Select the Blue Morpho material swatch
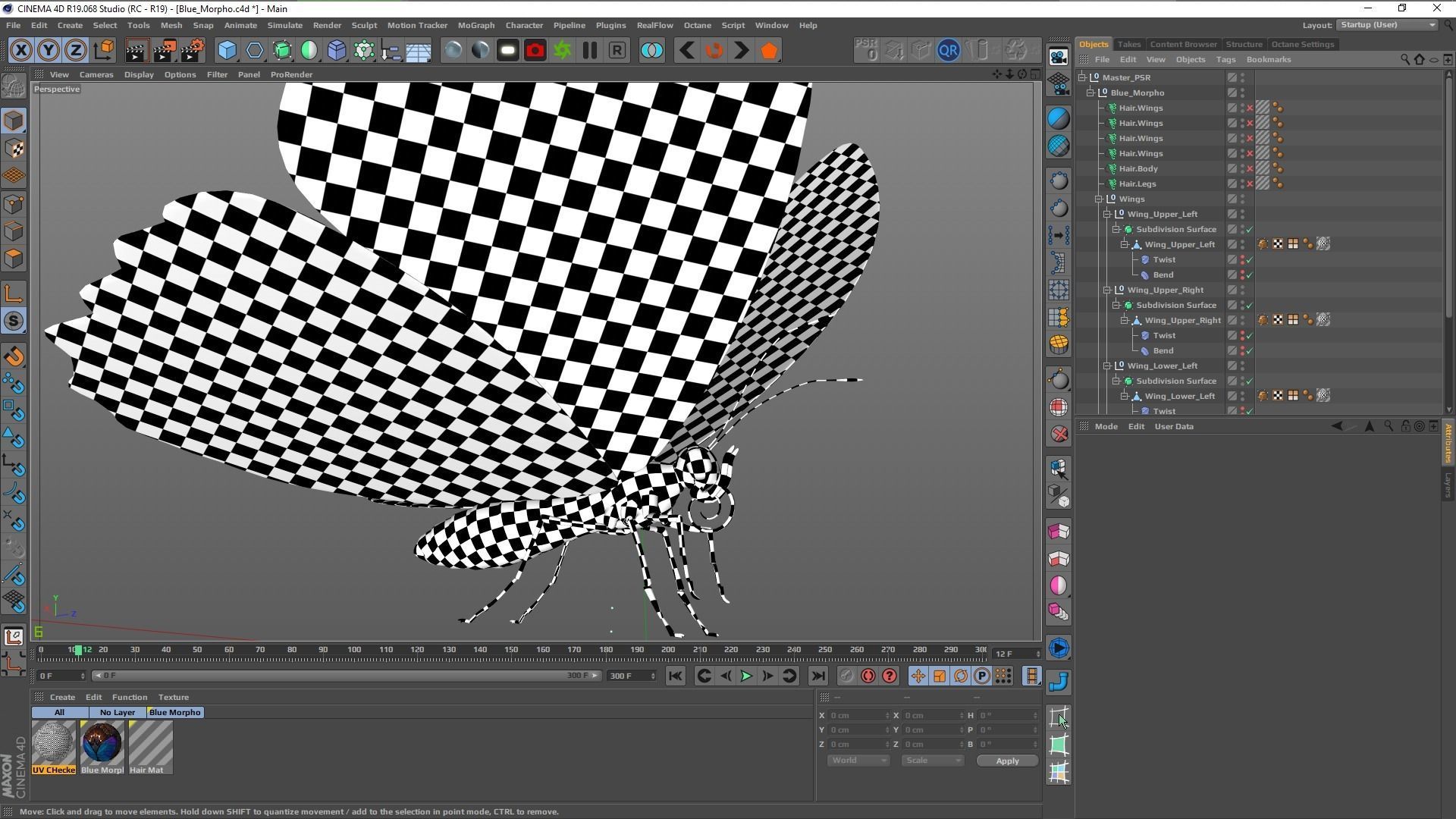Viewport: 1456px width, 819px height. tap(102, 743)
